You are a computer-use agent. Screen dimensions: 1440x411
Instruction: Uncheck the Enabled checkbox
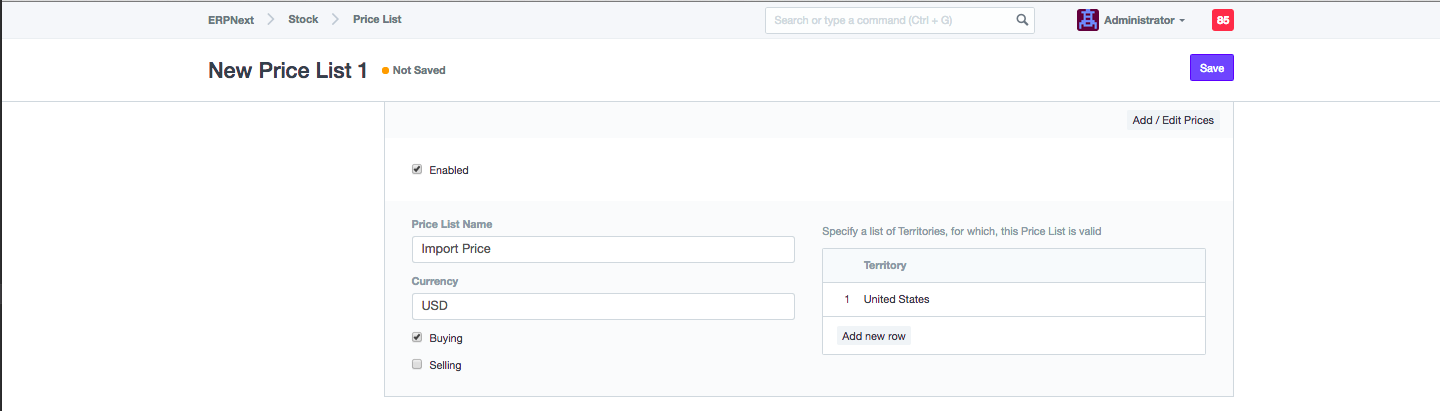(417, 169)
